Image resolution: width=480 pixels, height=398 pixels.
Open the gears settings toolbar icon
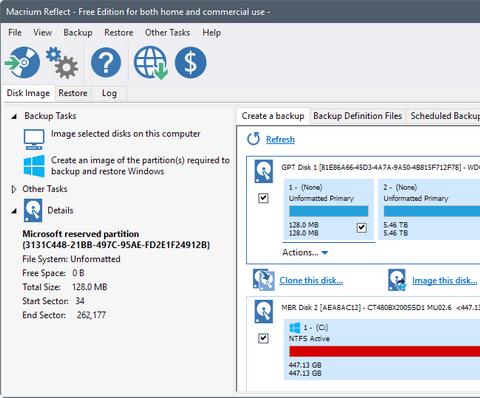tap(62, 63)
